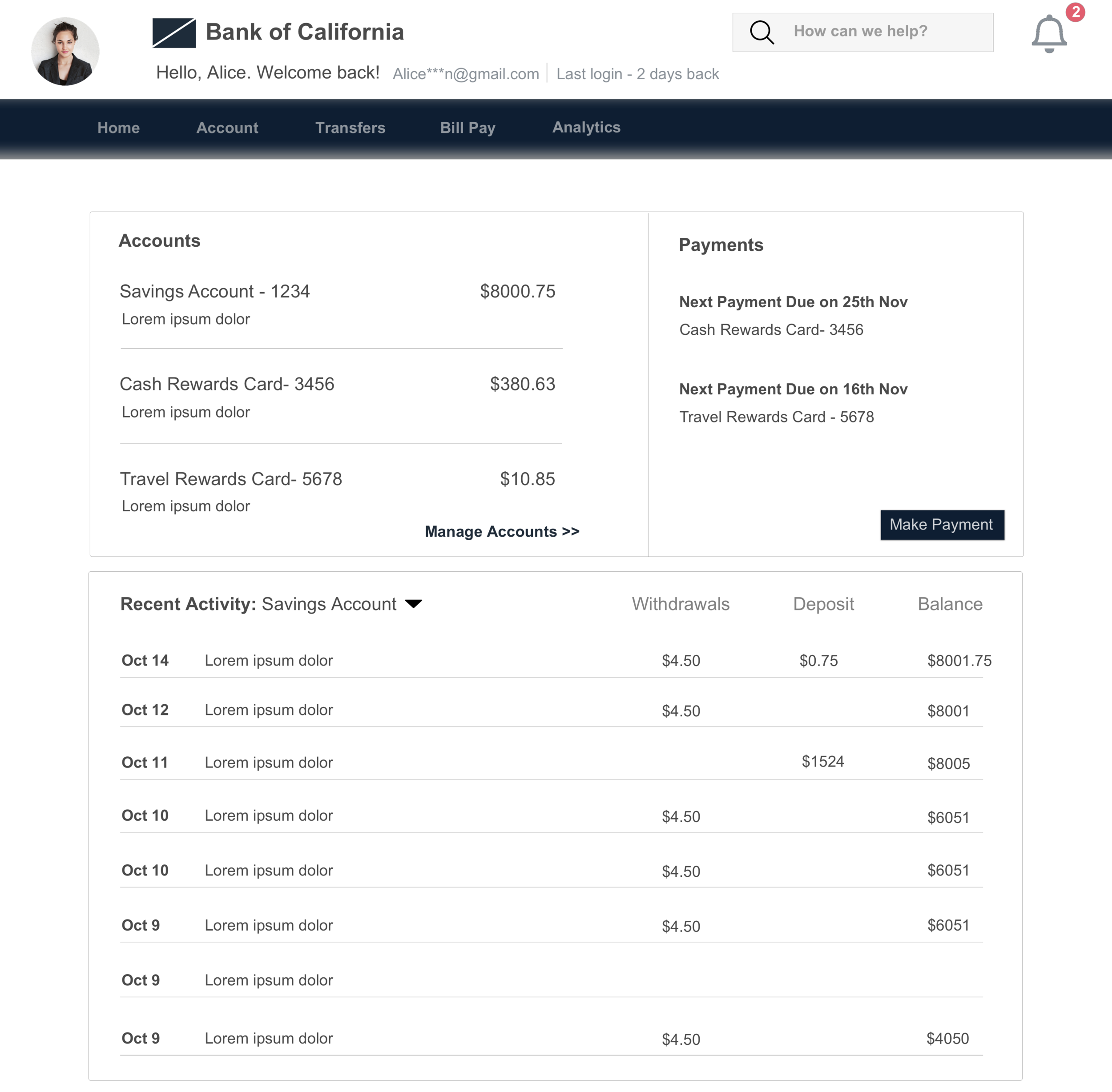
Task: Expand the Recent Activity account dropdown
Action: click(x=413, y=603)
